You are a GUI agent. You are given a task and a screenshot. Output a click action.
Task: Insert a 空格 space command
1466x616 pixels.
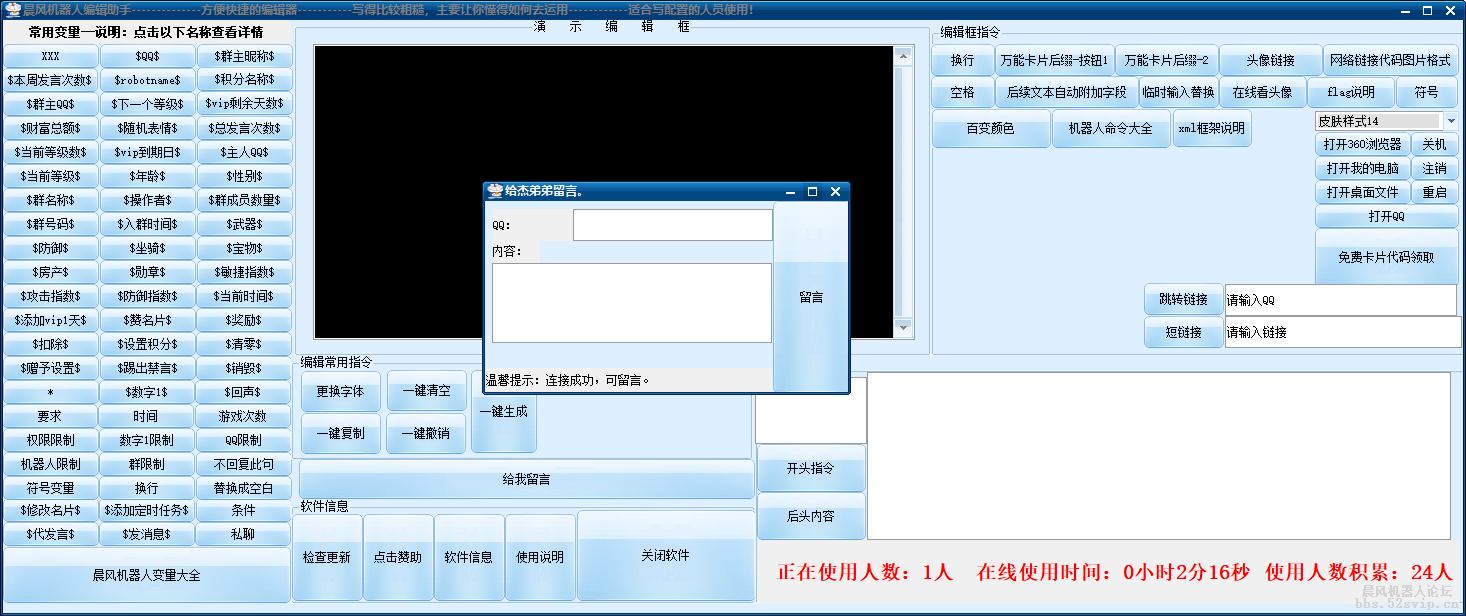961,92
